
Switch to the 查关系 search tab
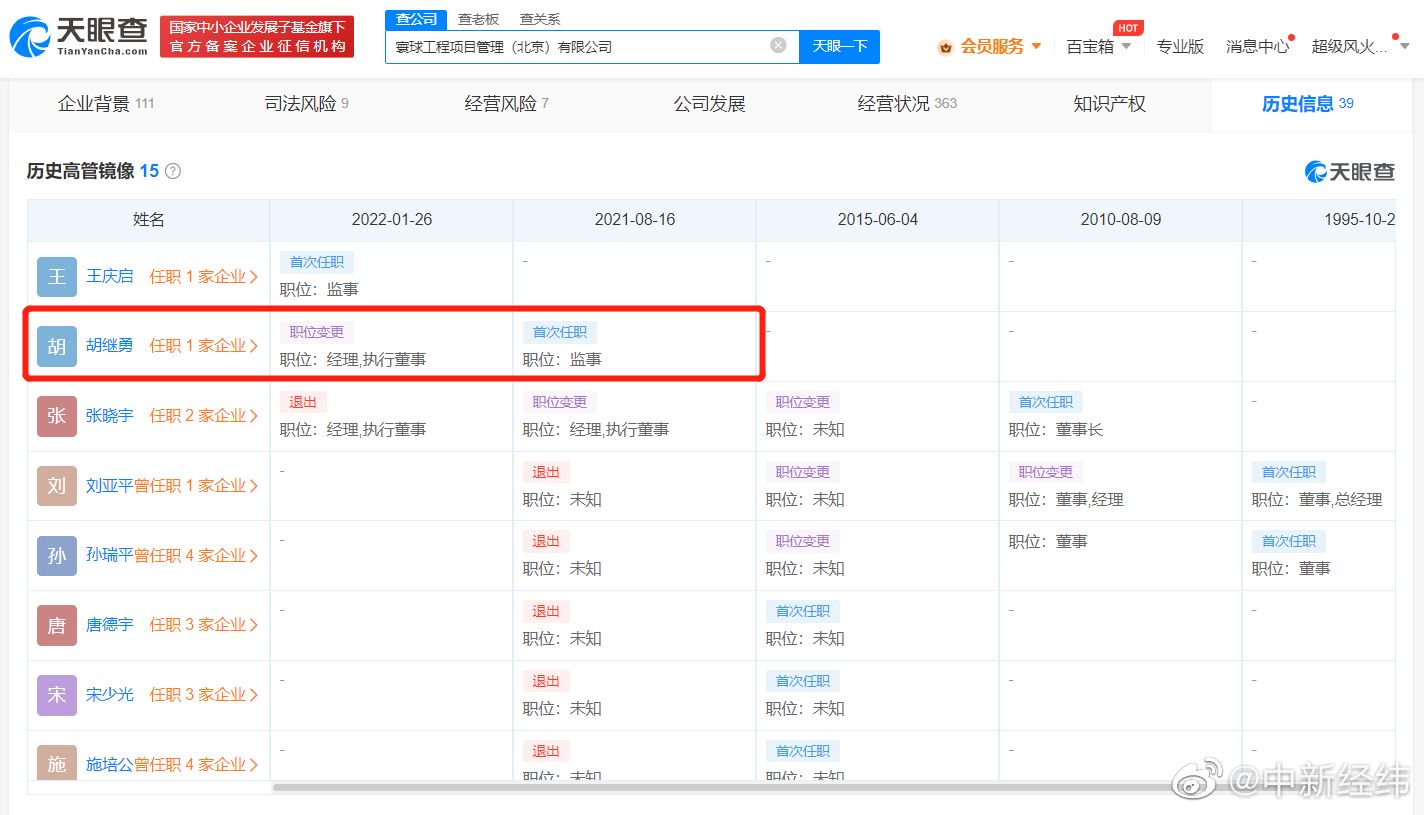click(x=540, y=19)
